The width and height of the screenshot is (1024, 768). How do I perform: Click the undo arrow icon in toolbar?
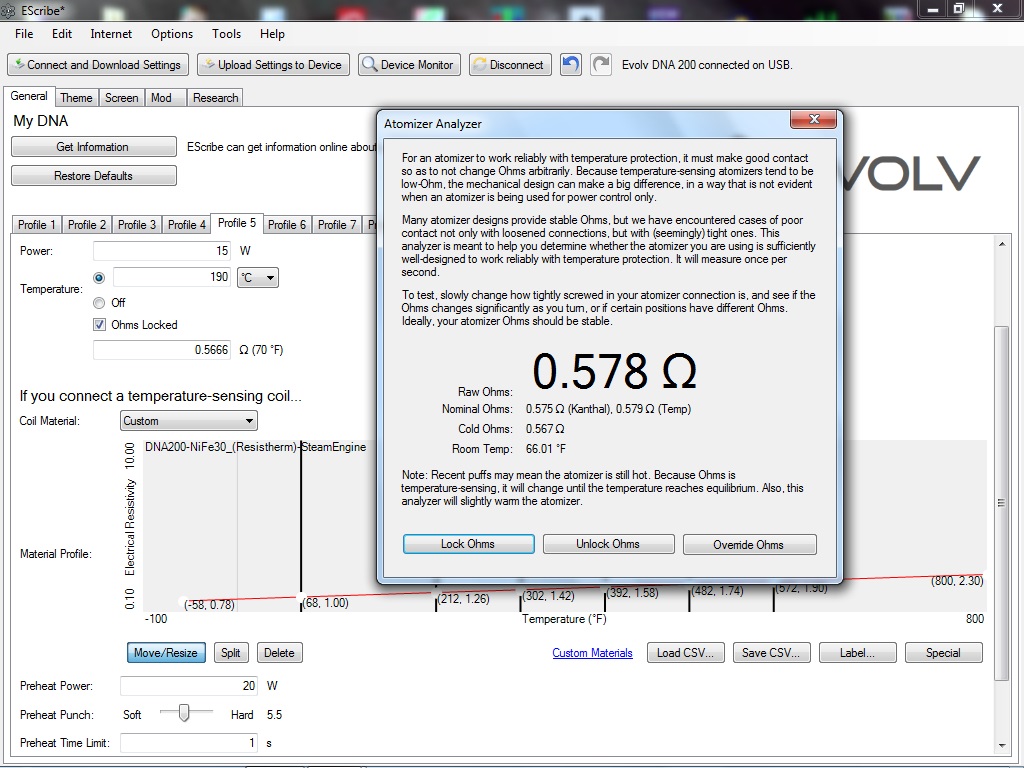coord(570,65)
